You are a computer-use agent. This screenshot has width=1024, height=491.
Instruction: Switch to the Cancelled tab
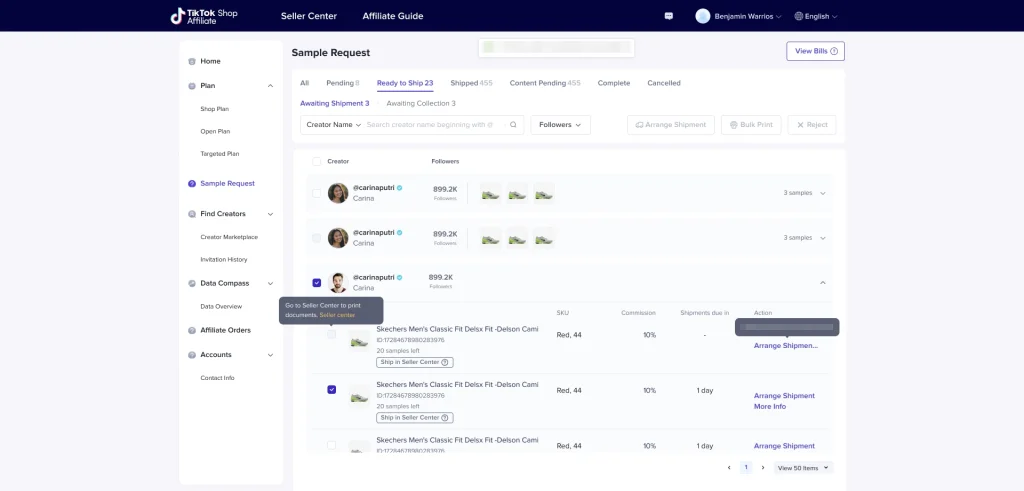[664, 83]
